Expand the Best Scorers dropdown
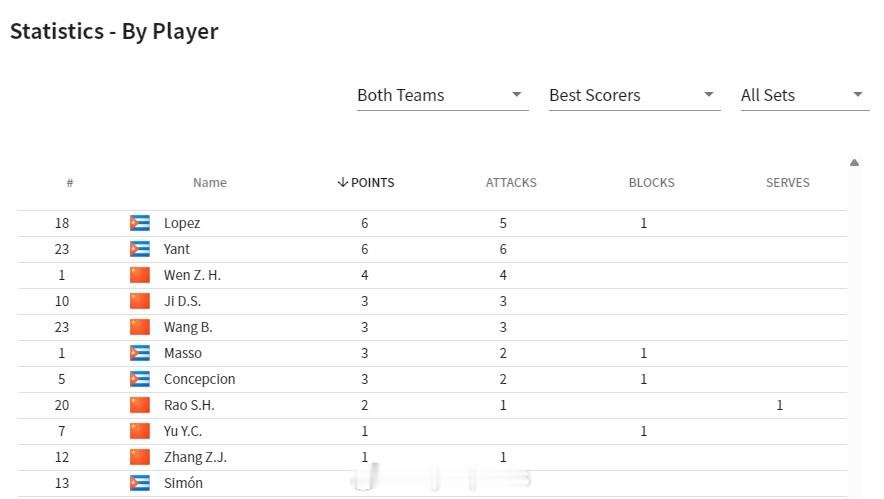884x499 pixels. click(x=635, y=95)
